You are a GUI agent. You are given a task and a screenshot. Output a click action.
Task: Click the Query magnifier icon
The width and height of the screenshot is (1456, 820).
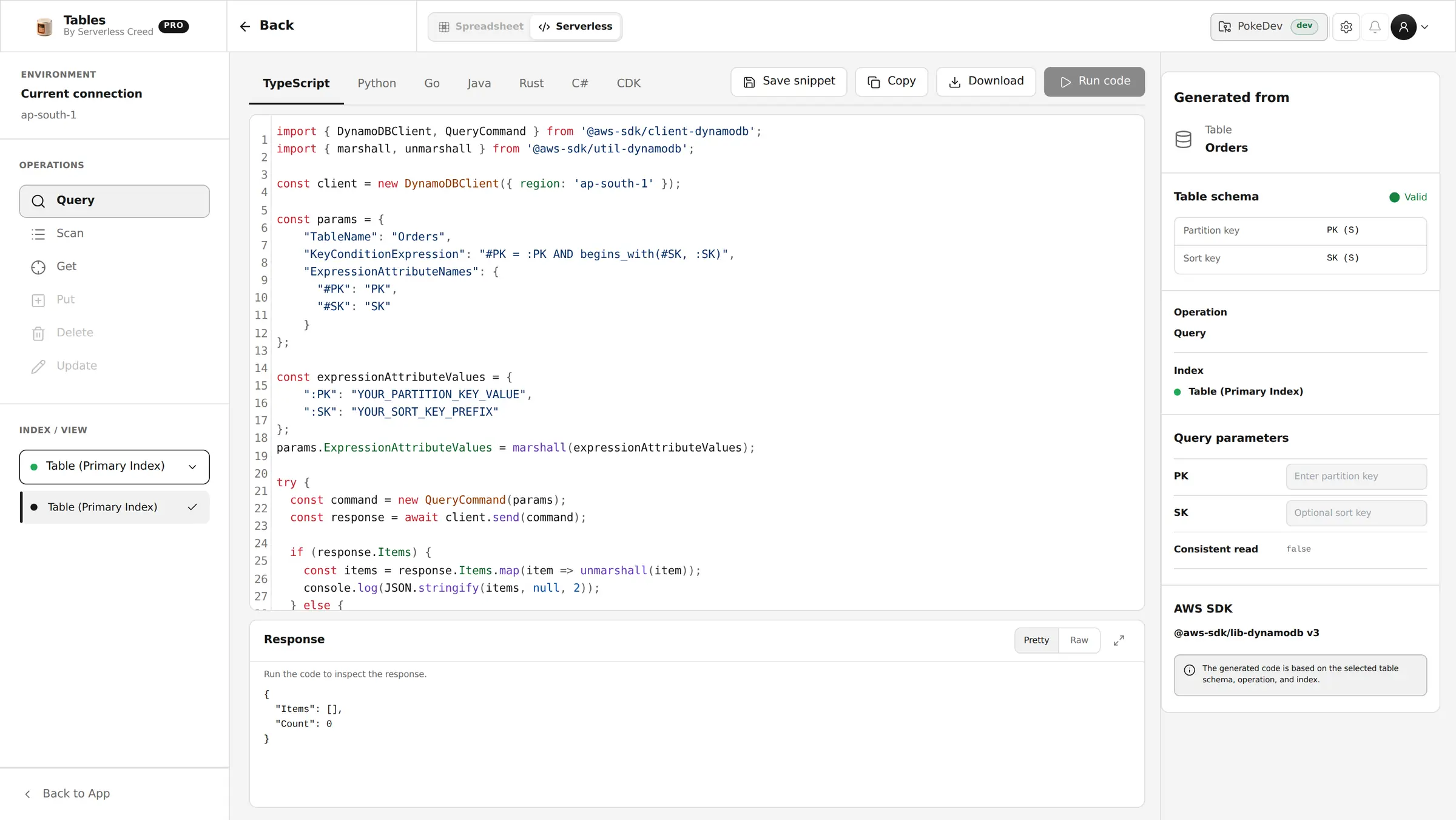point(38,201)
